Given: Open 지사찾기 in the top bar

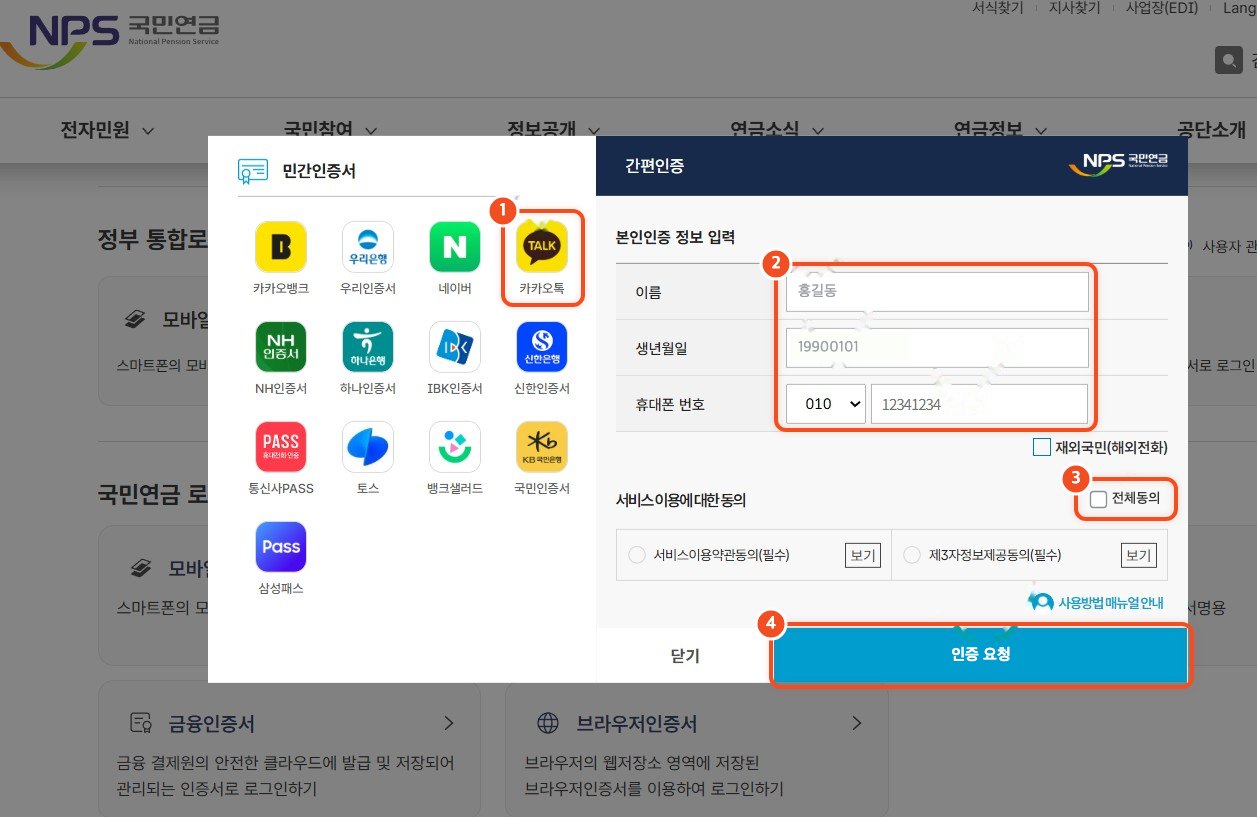Looking at the screenshot, I should (x=1074, y=8).
